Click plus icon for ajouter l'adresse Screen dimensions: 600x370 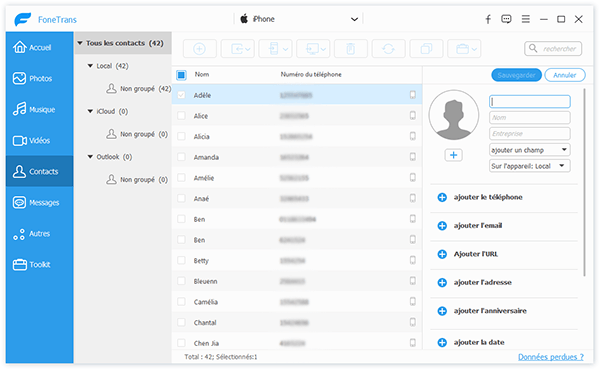tap(442, 282)
